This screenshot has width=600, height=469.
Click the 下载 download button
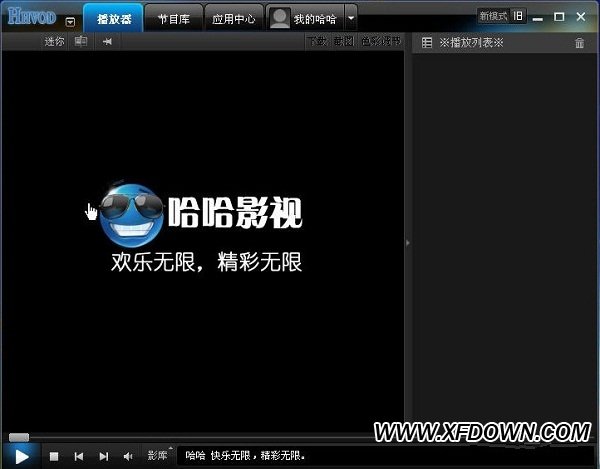318,41
